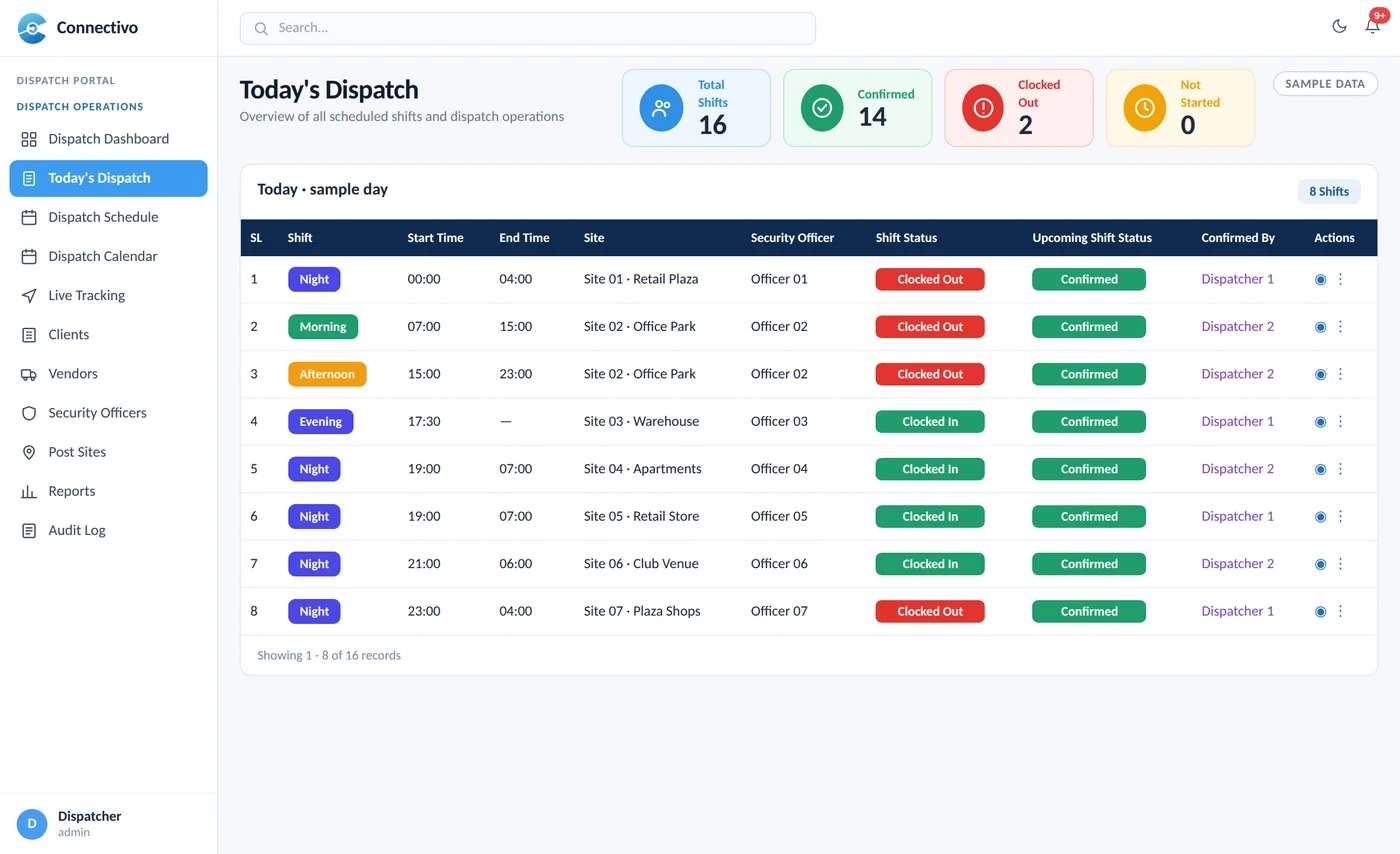The image size is (1400, 854).
Task: Go to Dispatch Dashboard
Action: (109, 139)
